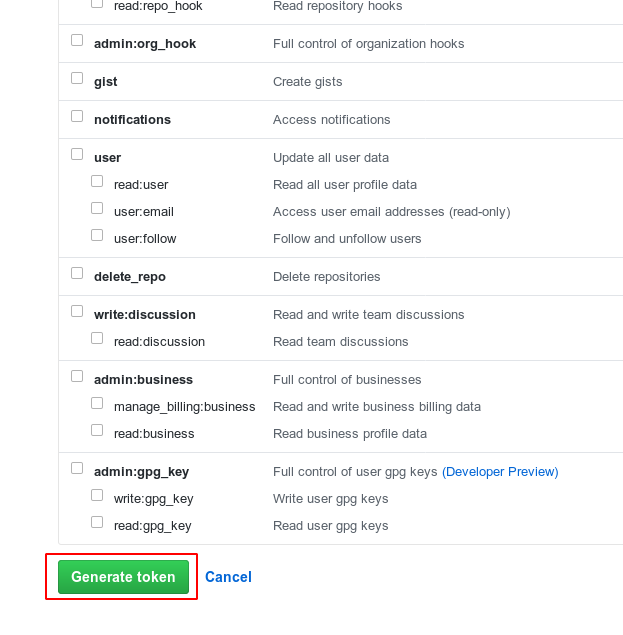This screenshot has height=635, width=623.
Task: Check the write:discussion scope
Action: [77, 312]
